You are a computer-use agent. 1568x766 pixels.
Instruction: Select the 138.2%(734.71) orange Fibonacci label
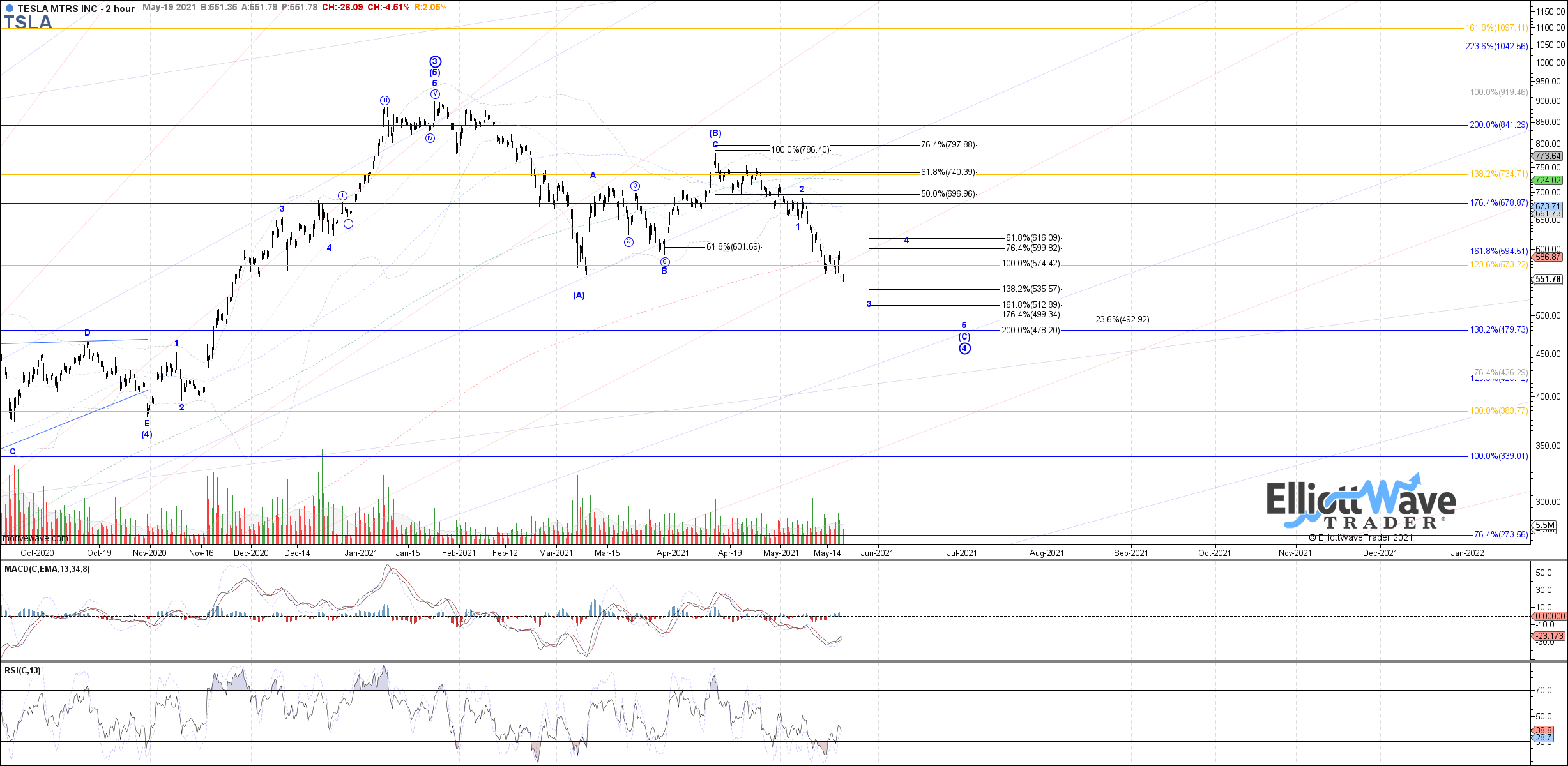(1499, 174)
